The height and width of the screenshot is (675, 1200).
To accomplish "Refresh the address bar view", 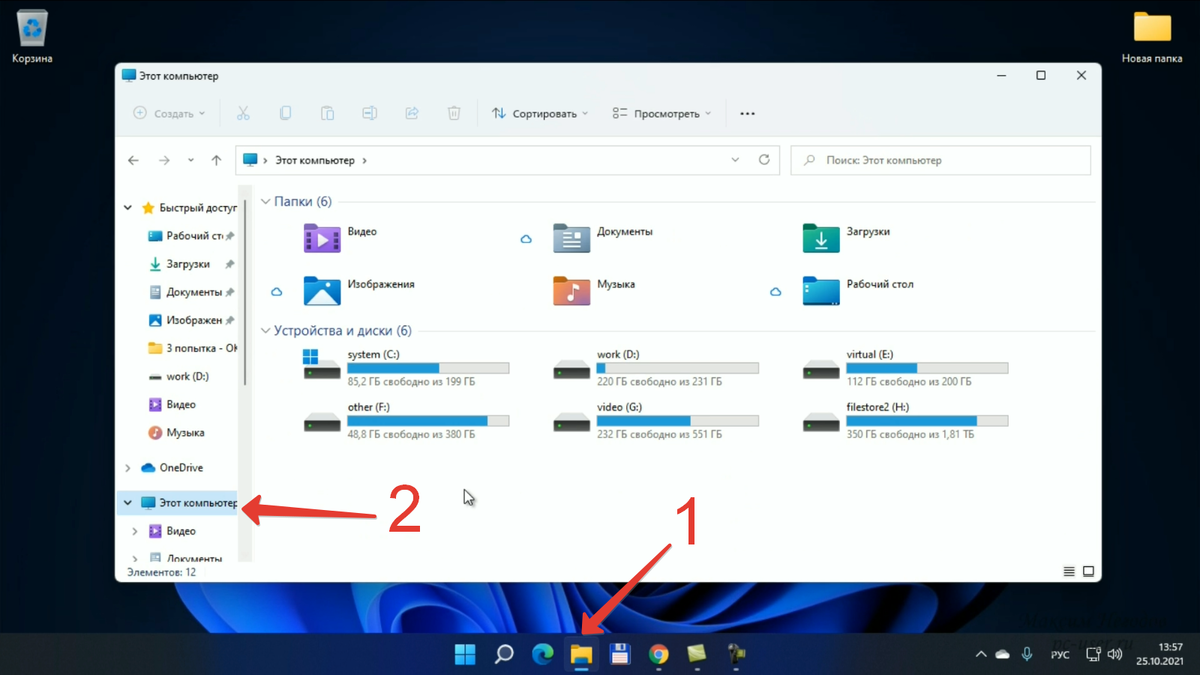I will click(x=764, y=160).
